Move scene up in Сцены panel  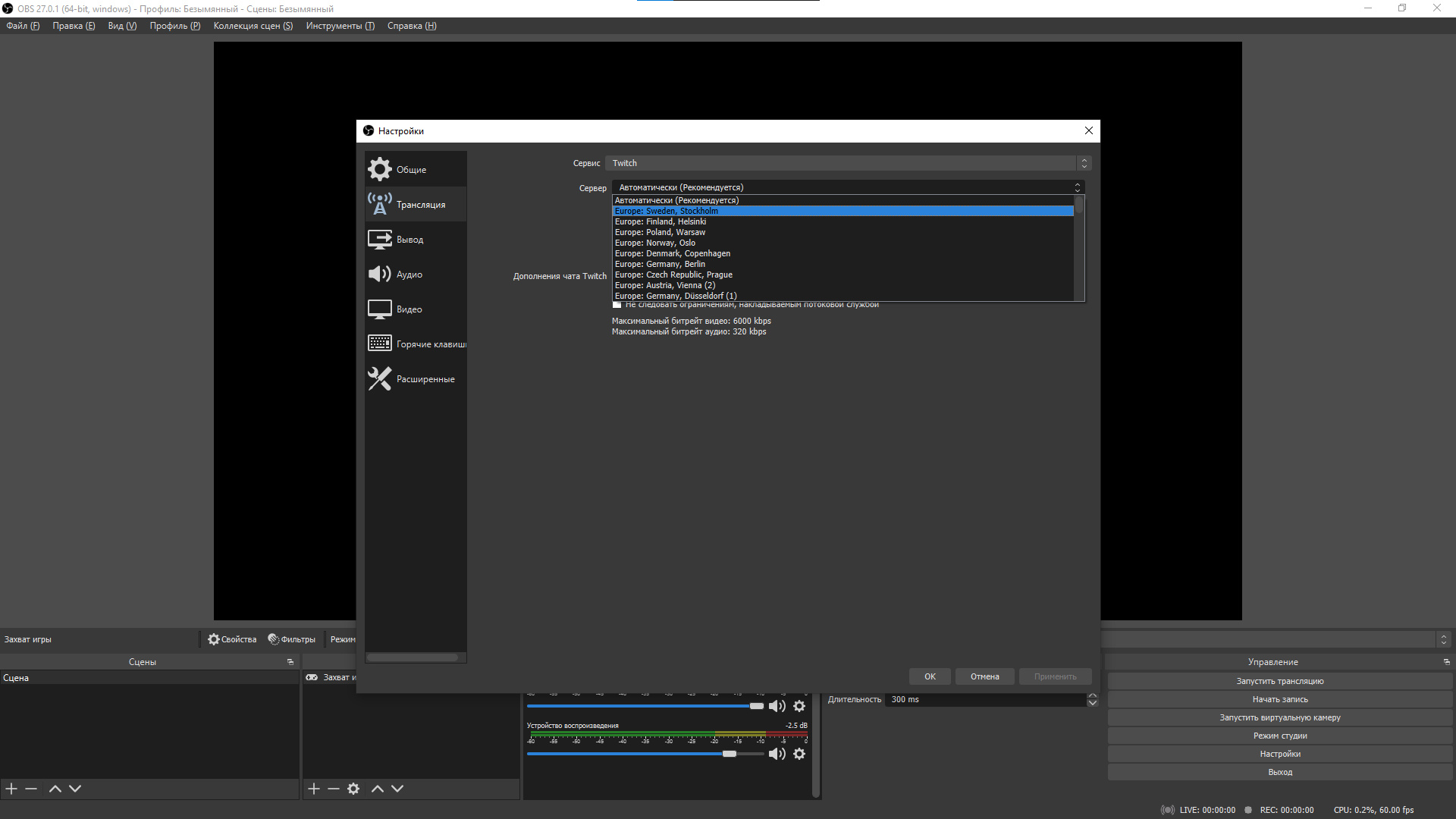tap(55, 789)
